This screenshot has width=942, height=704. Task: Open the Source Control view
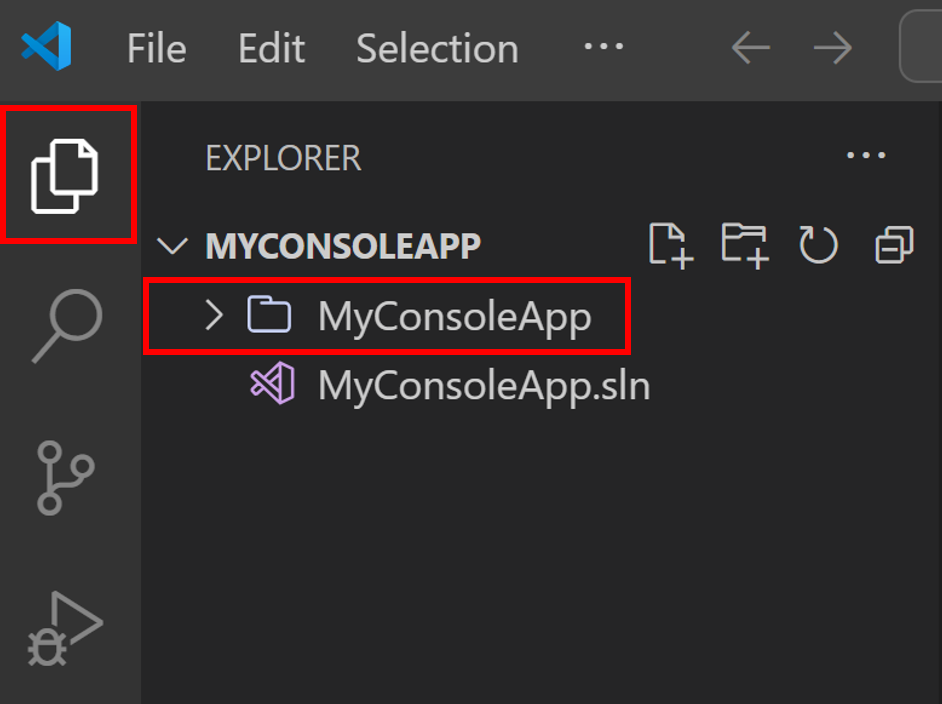click(66, 478)
